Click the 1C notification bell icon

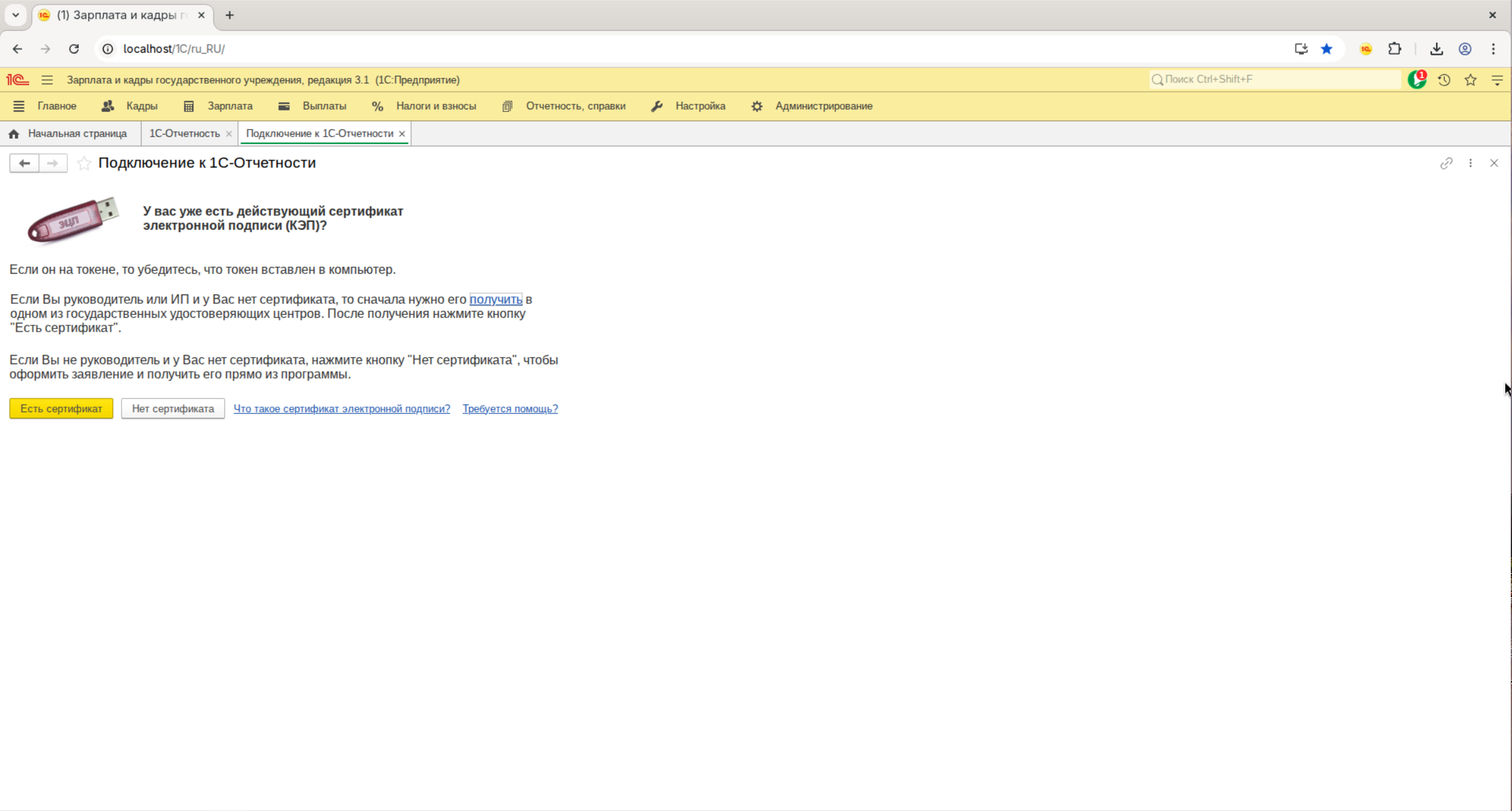tap(1416, 80)
